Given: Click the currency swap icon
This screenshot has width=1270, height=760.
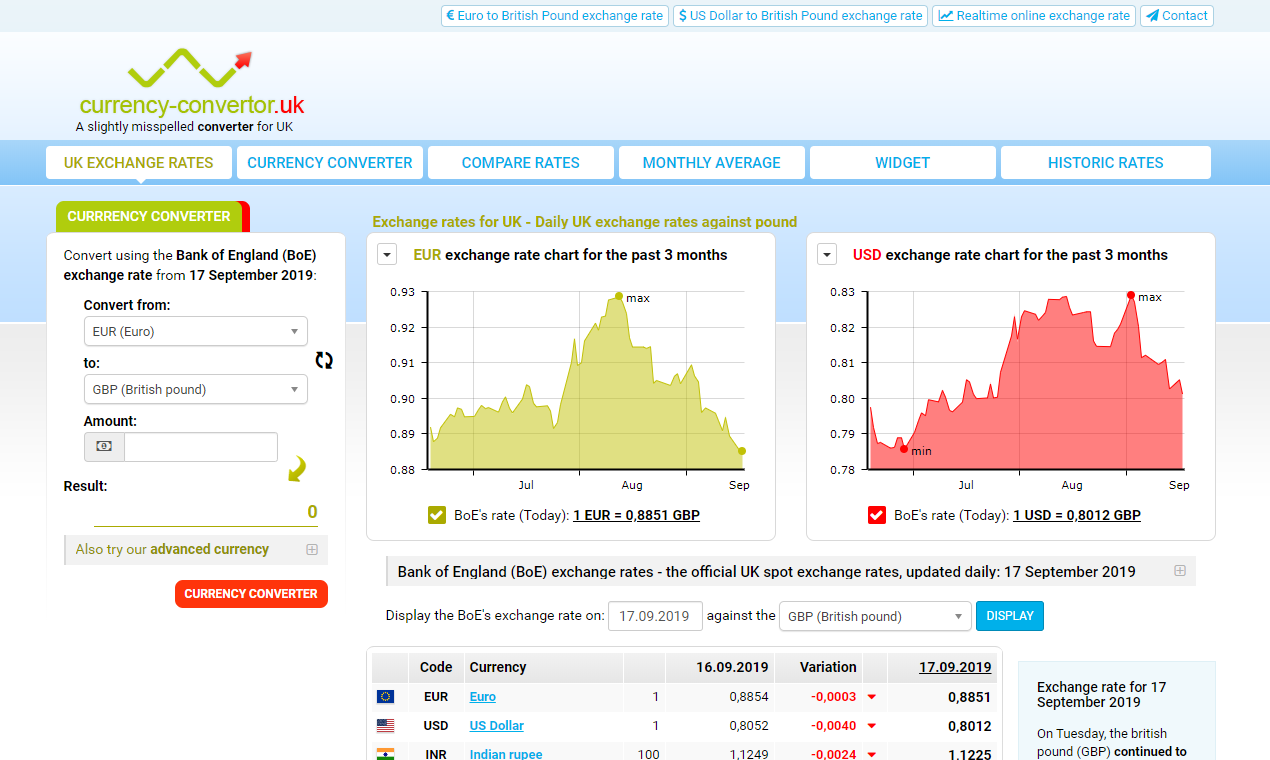Looking at the screenshot, I should point(324,360).
